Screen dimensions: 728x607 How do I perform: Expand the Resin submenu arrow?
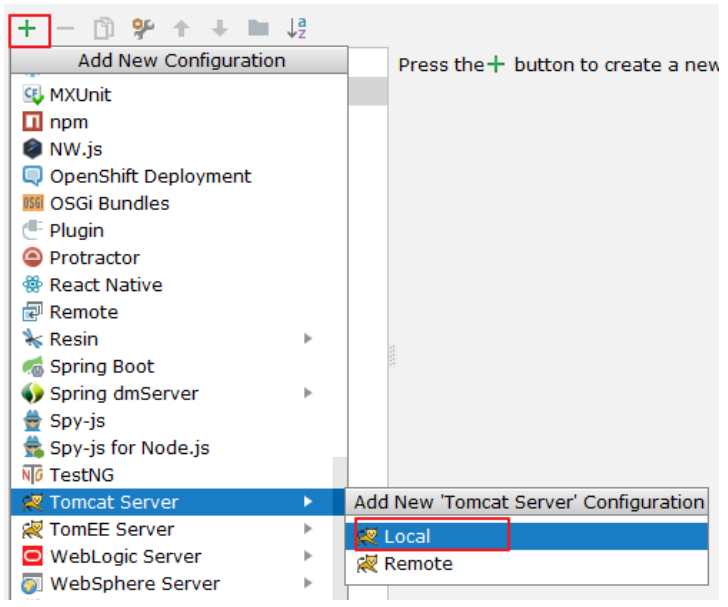(308, 339)
